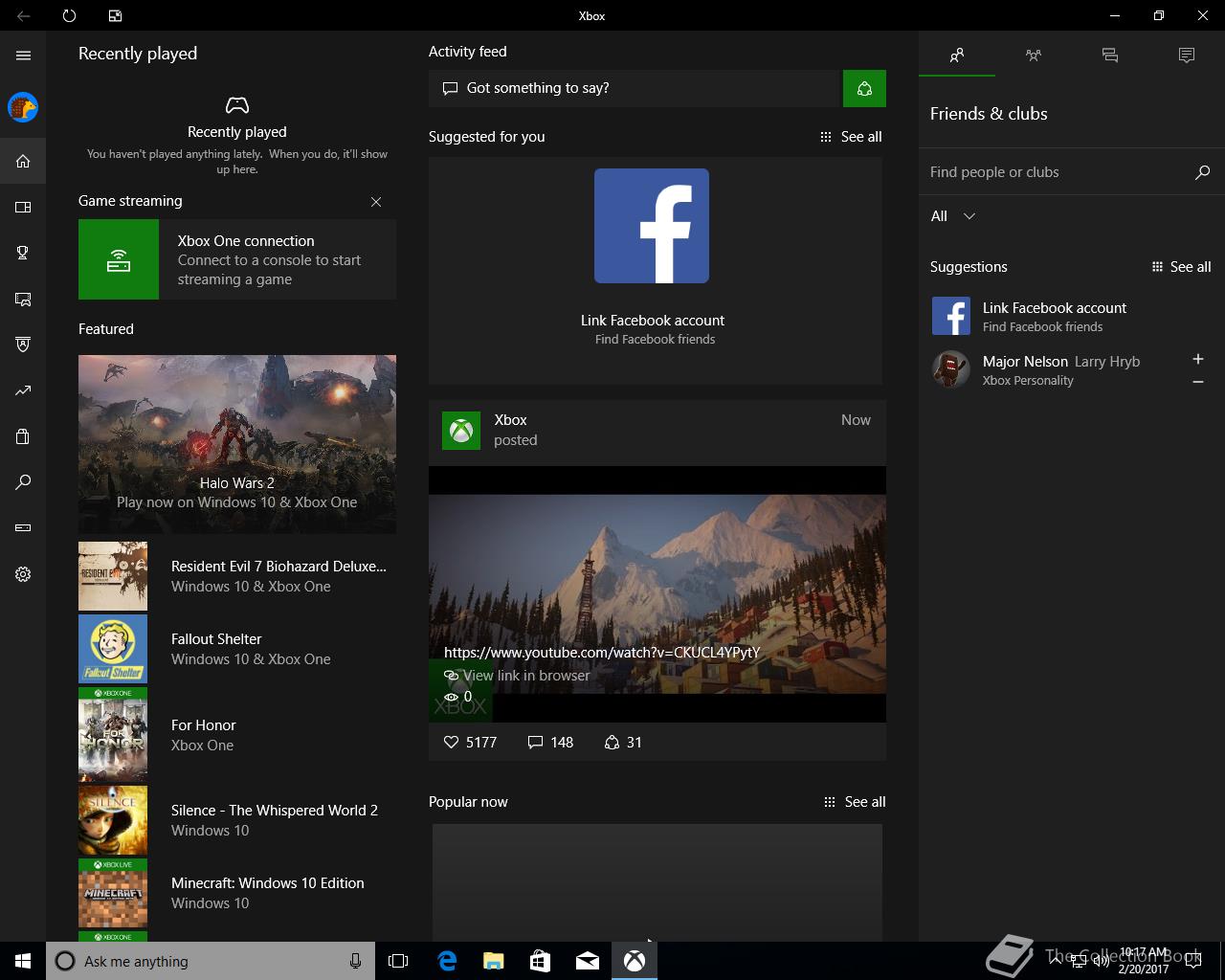
Task: Open Clubs shield icon in sidebar
Action: (x=23, y=345)
